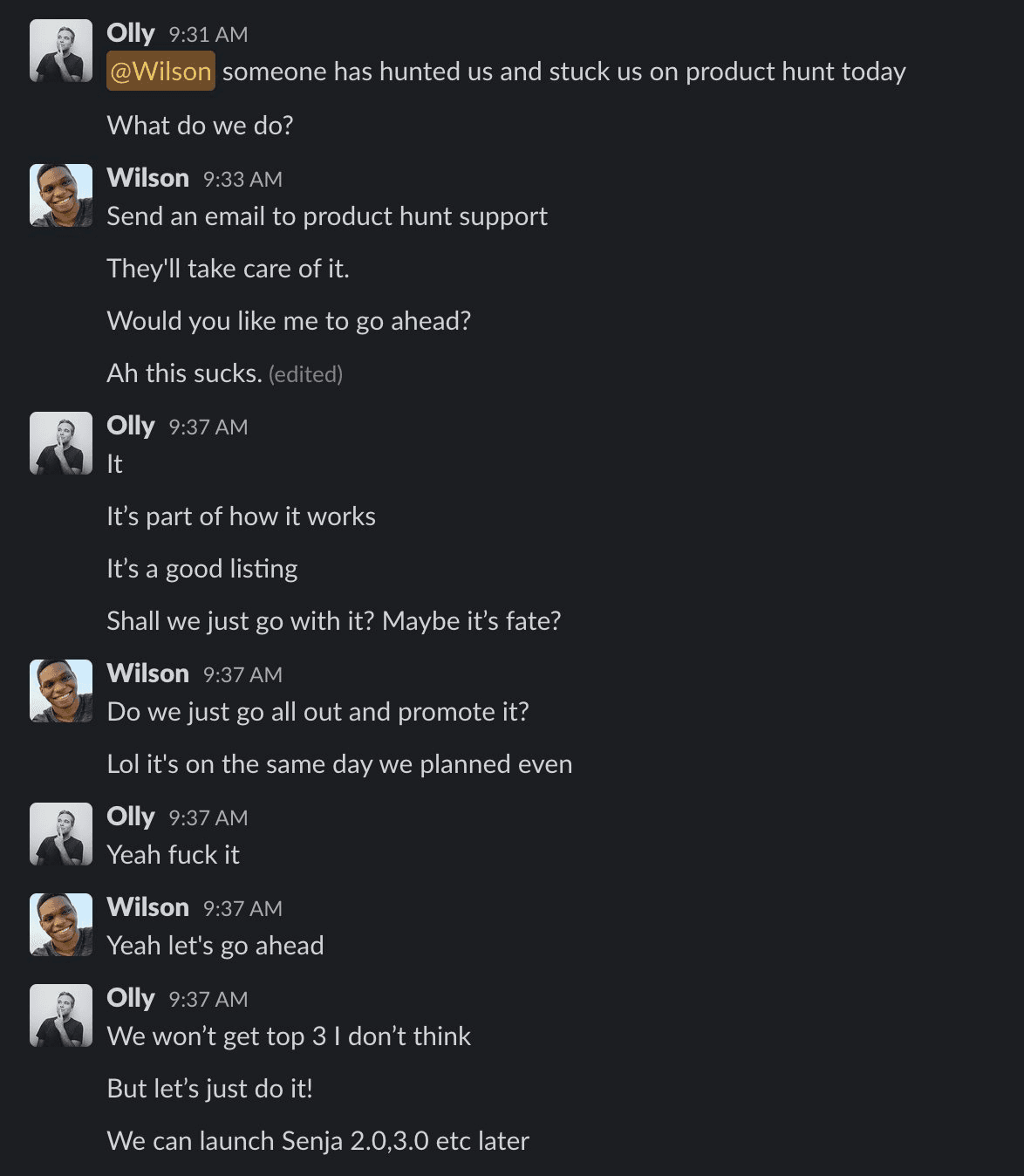The image size is (1024, 1176).
Task: Click 'Lol it's on the same day we planned even'
Action: pyautogui.click(x=340, y=764)
